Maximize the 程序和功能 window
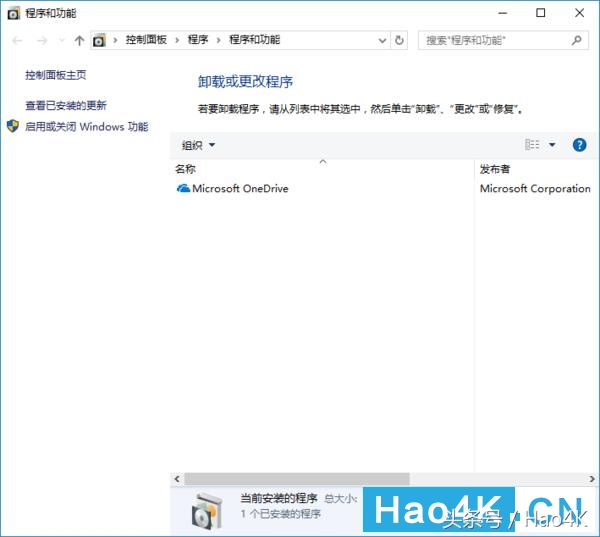The height and width of the screenshot is (537, 600). tap(541, 13)
